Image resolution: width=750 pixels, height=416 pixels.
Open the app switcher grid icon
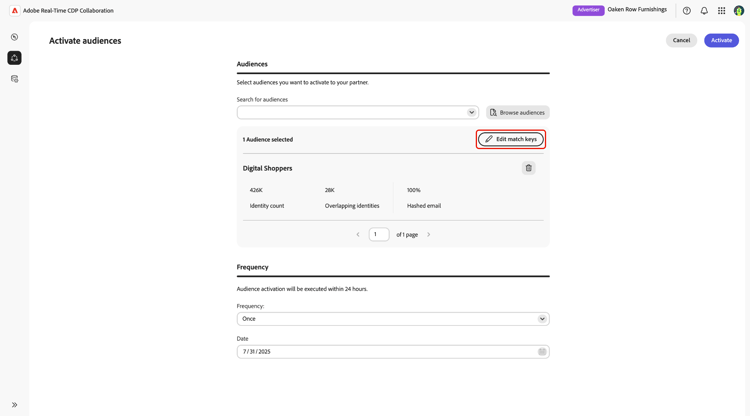722,11
